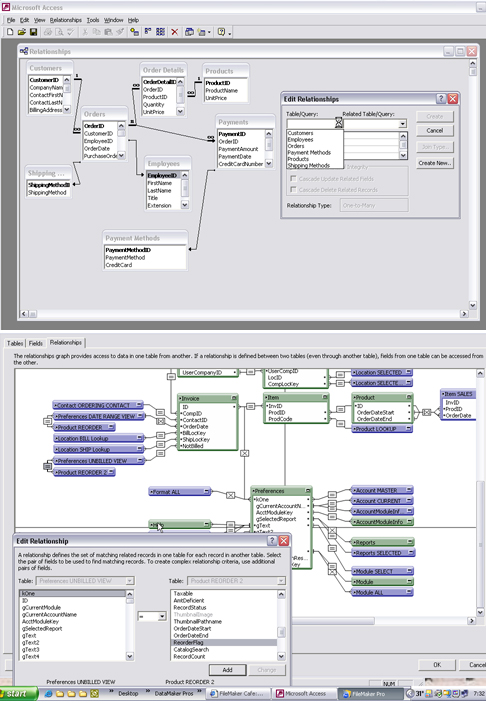Image resolution: width=486 pixels, height=703 pixels.
Task: Click the Show All Relationships icon
Action: point(161,32)
